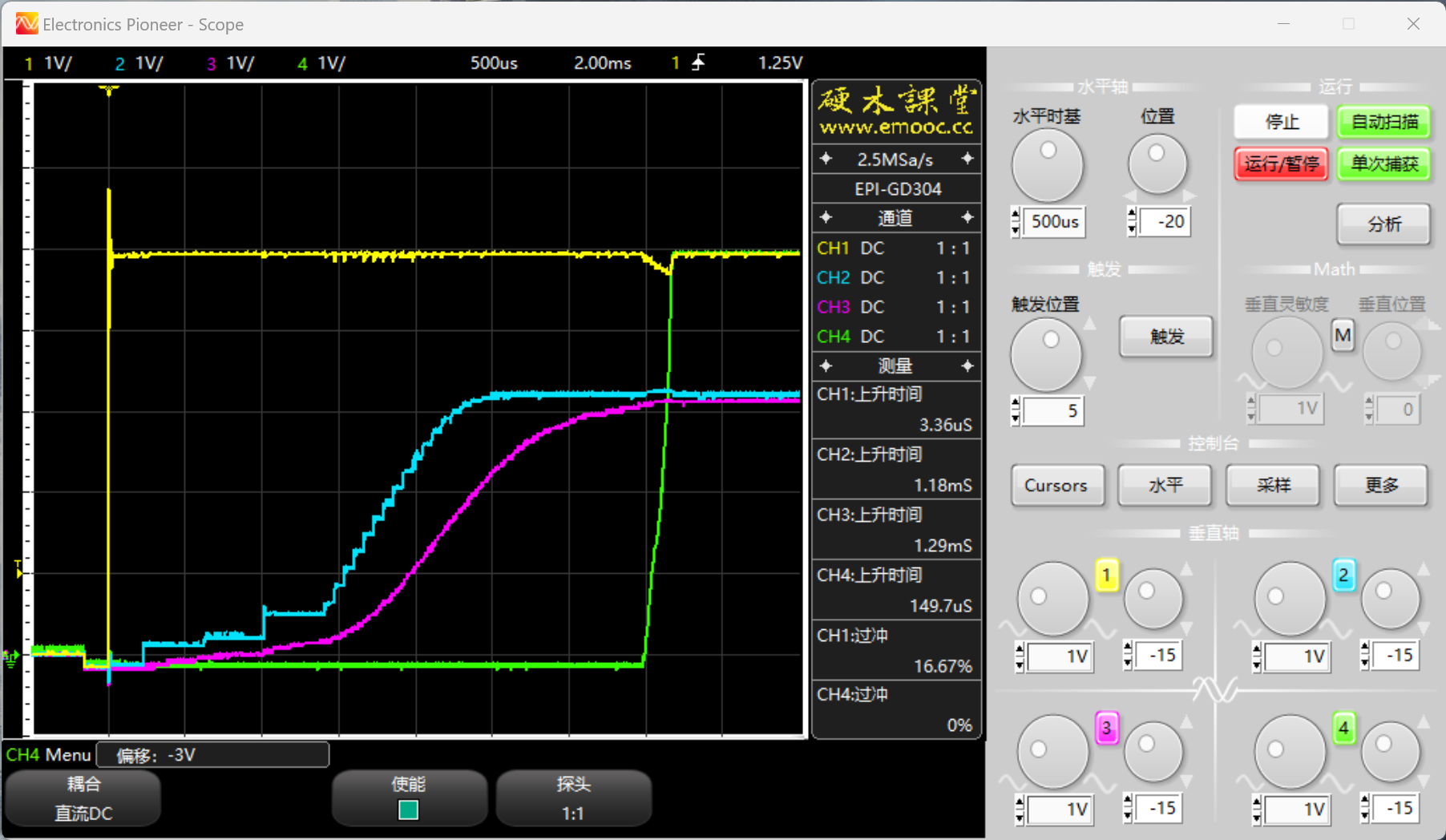
Task: Click the left star arrow beside 通道
Action: coord(826,217)
